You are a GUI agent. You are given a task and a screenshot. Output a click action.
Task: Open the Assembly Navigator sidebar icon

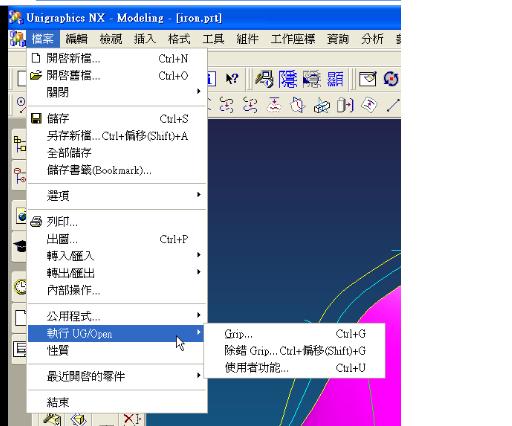[x=20, y=144]
